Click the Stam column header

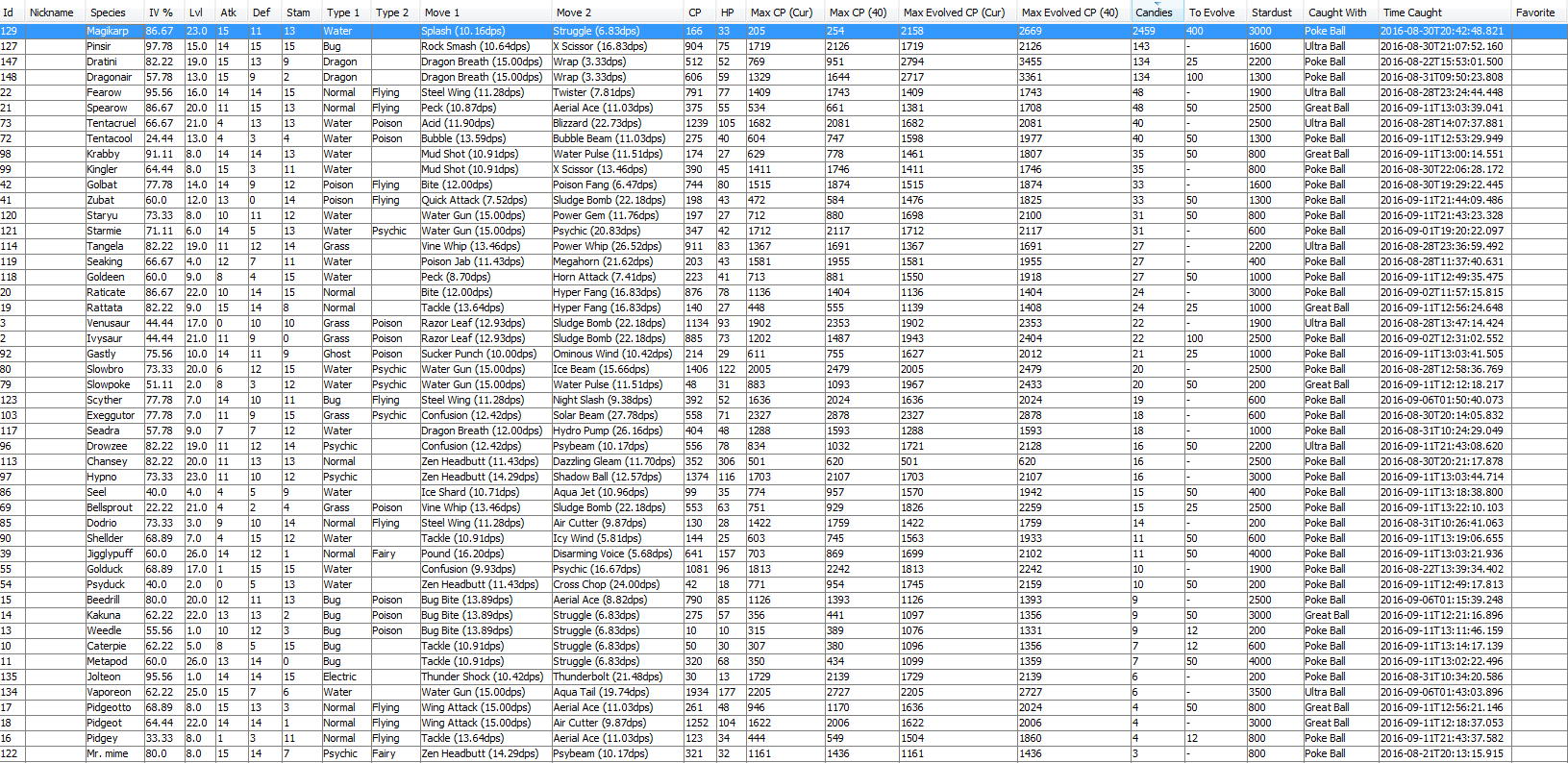pyautogui.click(x=301, y=12)
